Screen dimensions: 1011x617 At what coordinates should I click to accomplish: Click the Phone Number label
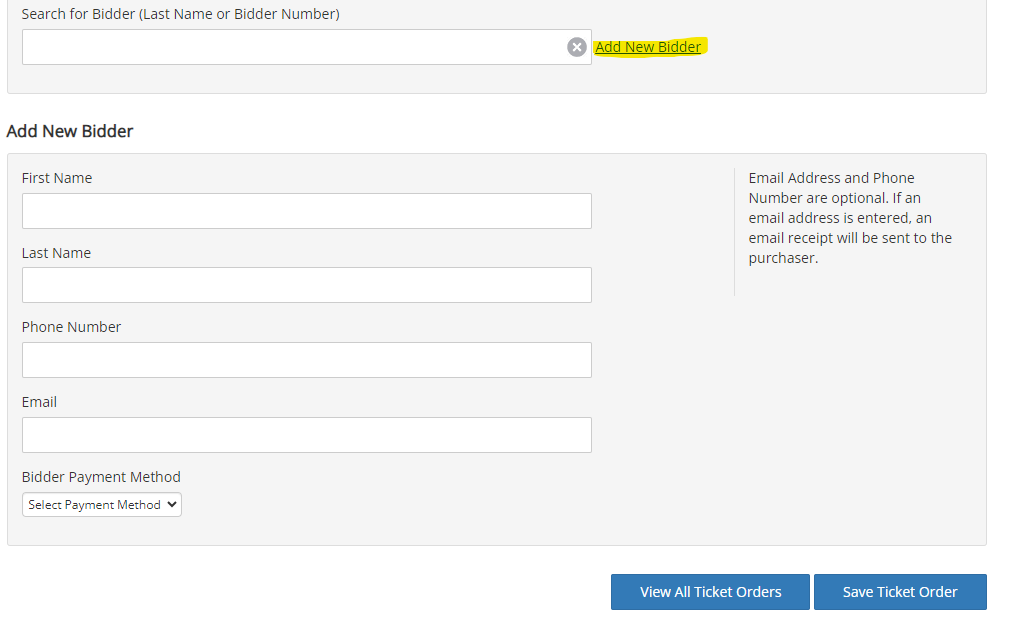(71, 326)
